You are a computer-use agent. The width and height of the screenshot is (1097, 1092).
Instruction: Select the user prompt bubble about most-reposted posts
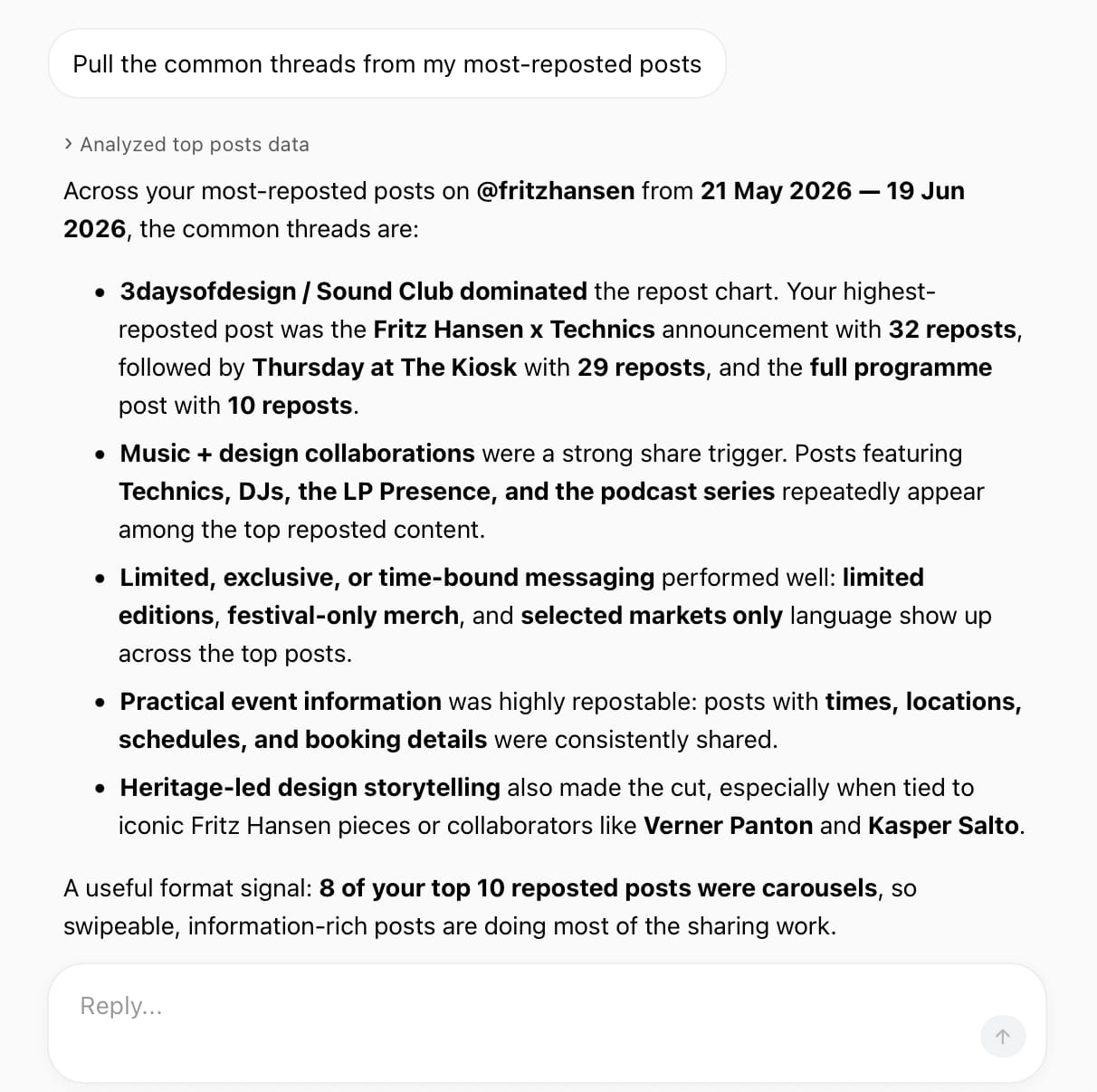pyautogui.click(x=387, y=63)
